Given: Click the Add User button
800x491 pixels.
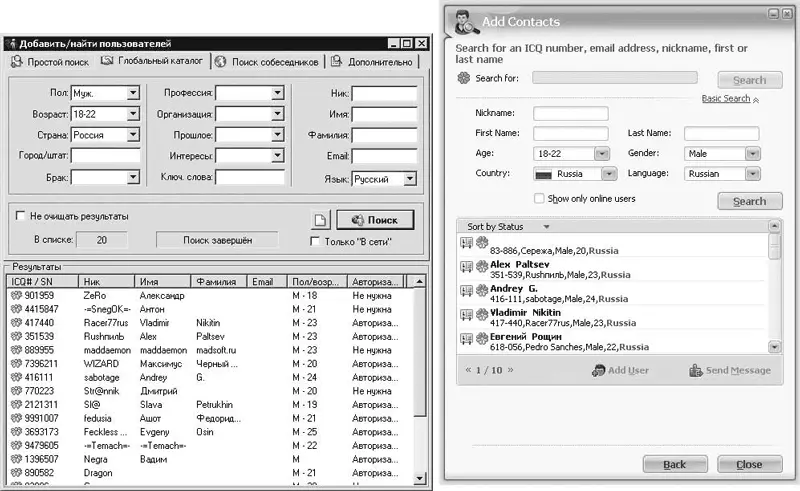Looking at the screenshot, I should pos(620,371).
